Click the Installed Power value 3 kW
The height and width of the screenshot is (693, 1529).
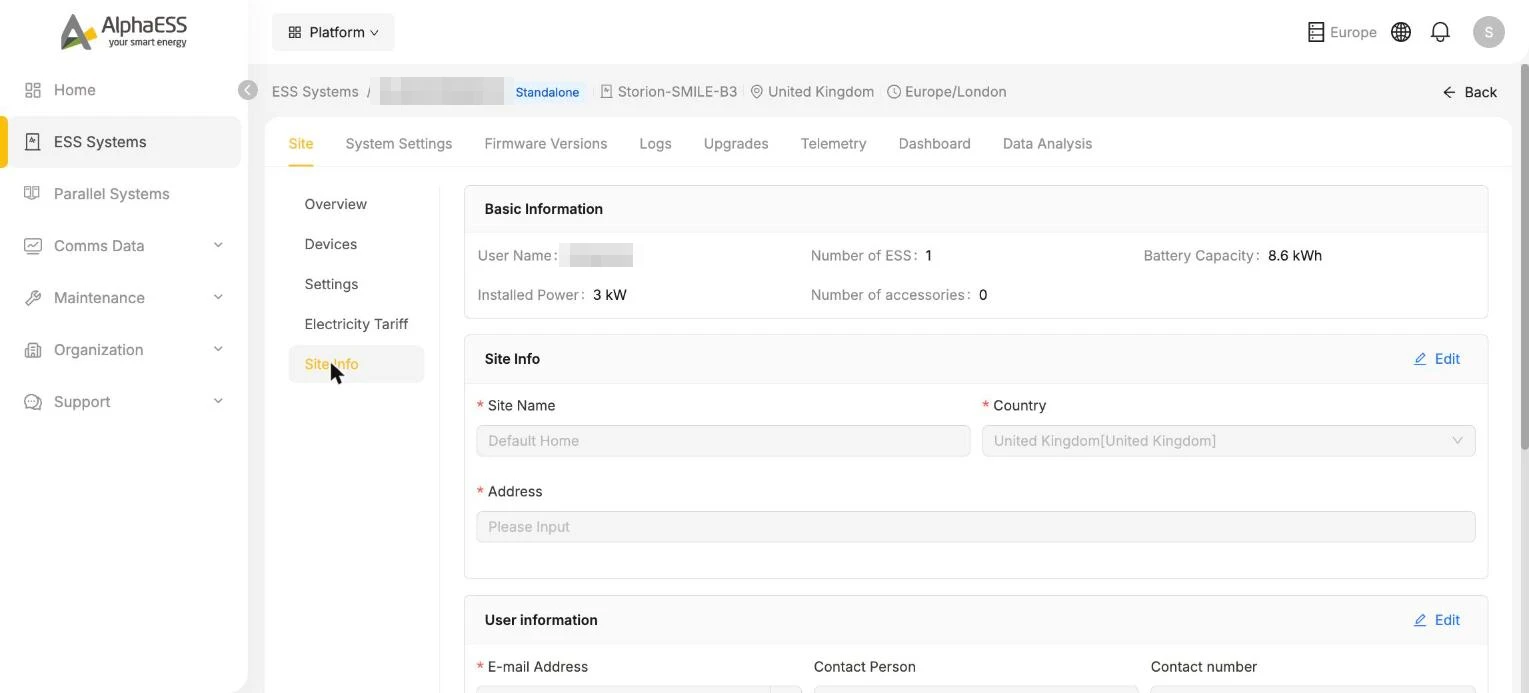tap(610, 295)
